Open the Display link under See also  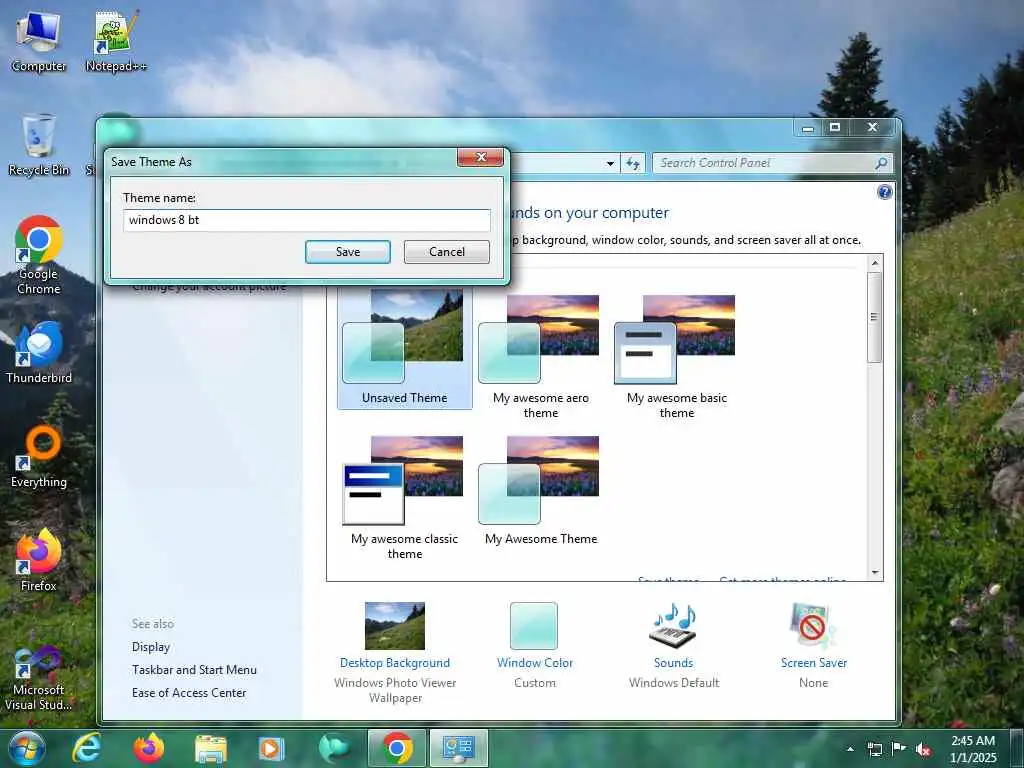pos(151,647)
